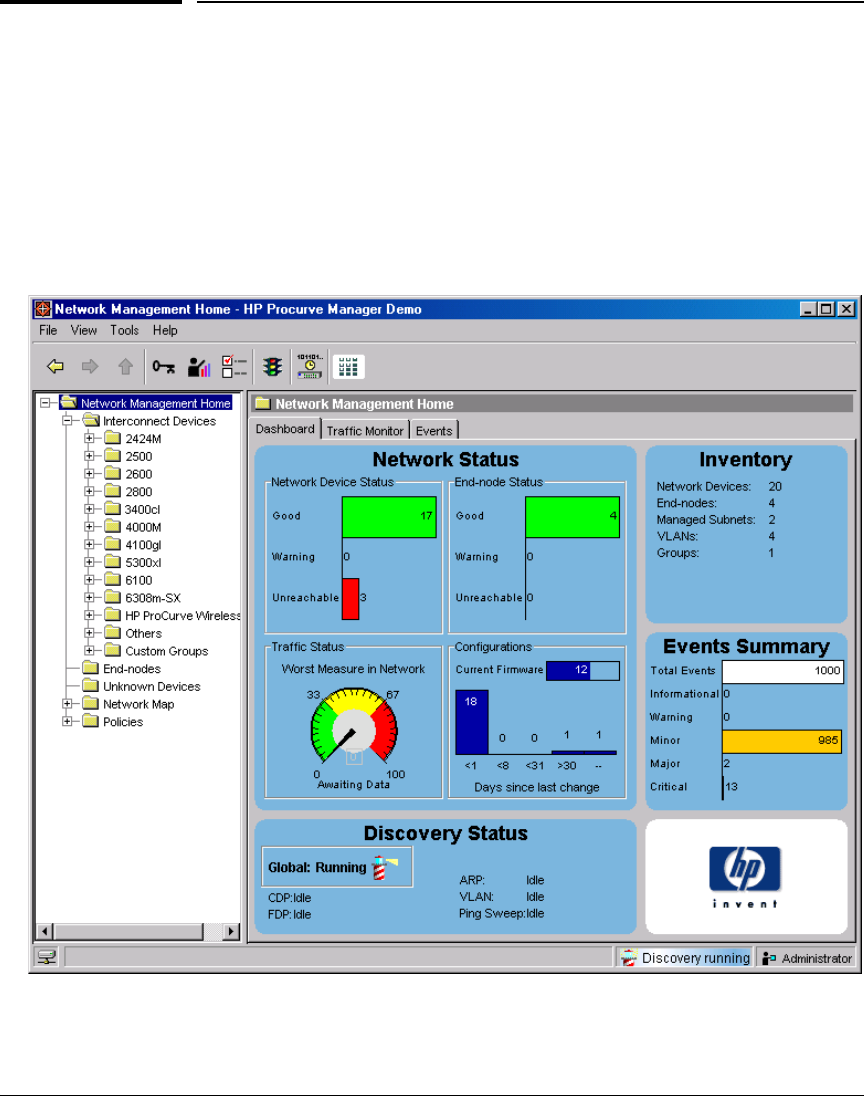The width and height of the screenshot is (864, 1096).
Task: Expand the 2600 folder node
Action: 89,473
